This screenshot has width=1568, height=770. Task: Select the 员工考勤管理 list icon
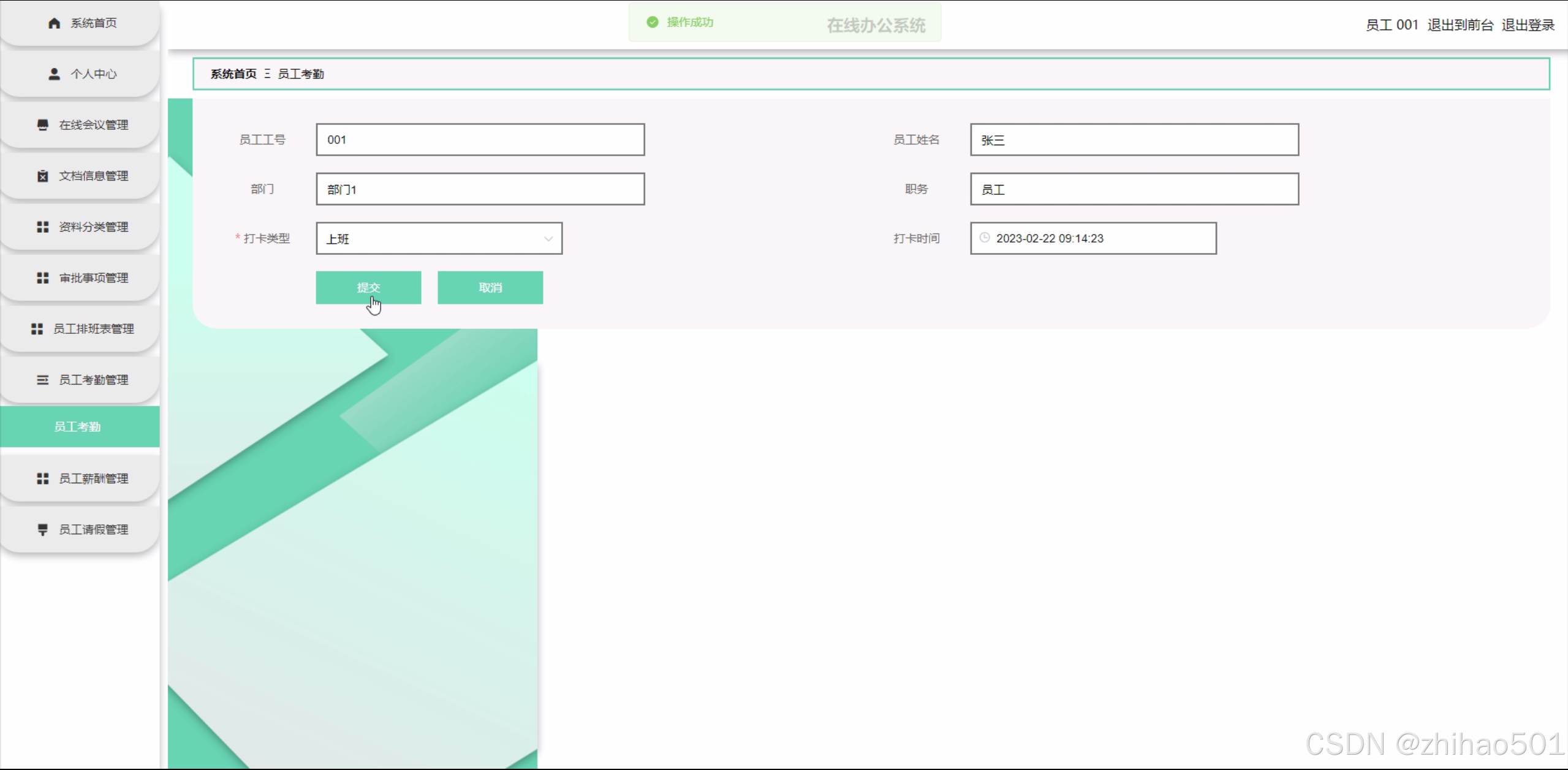coord(42,379)
